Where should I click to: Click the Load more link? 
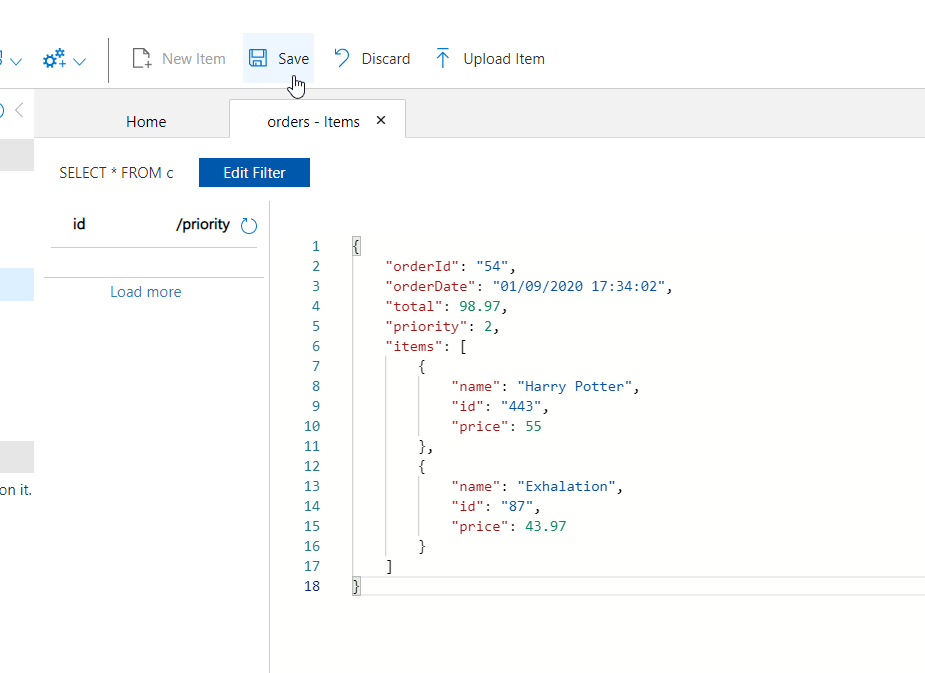point(146,292)
